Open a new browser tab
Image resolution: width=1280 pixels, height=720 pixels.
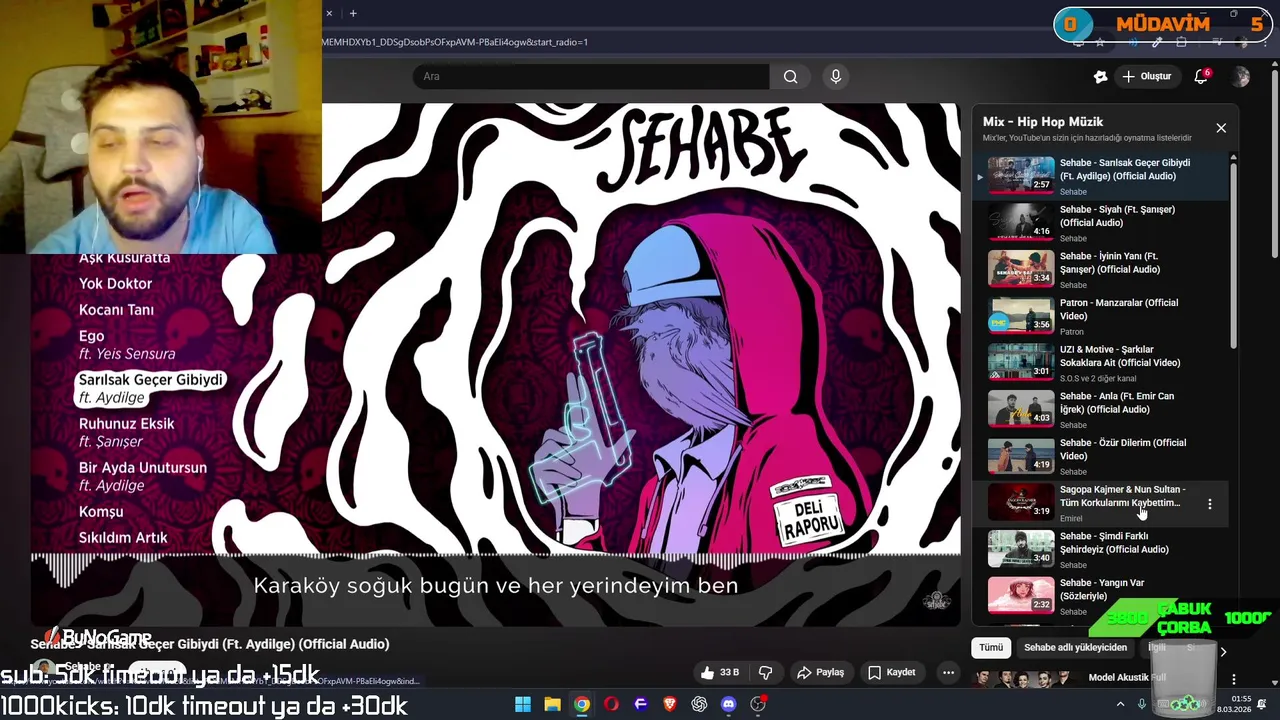click(353, 13)
